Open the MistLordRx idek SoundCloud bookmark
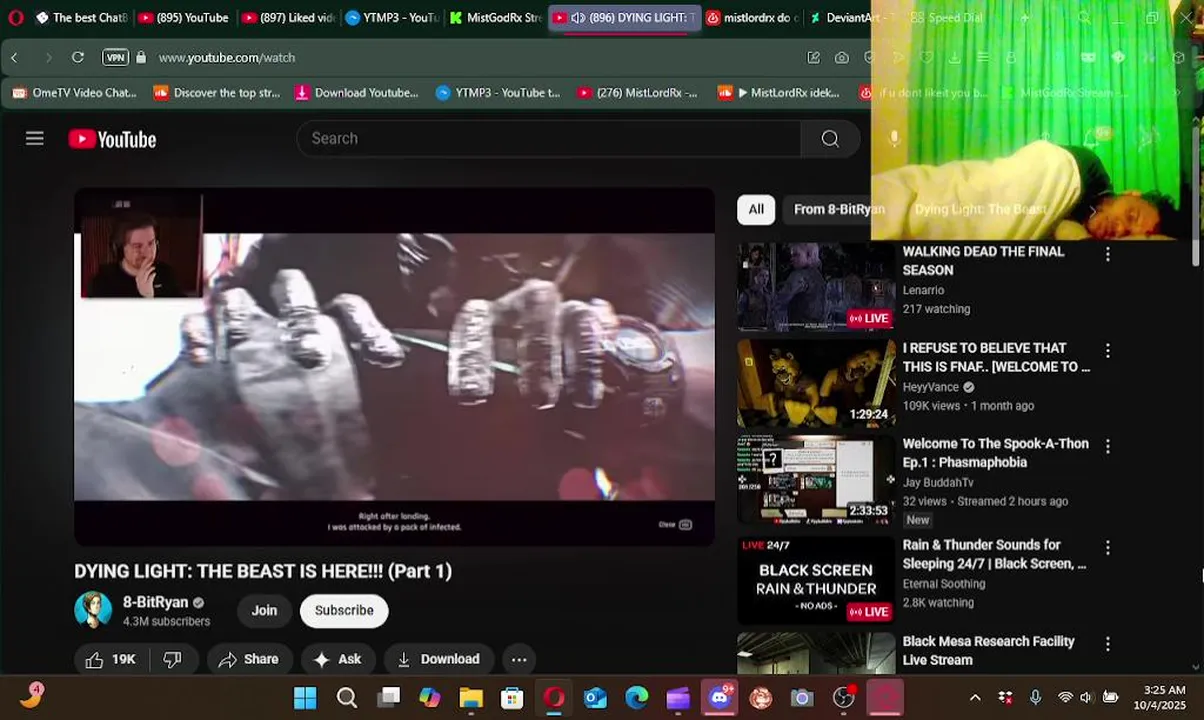The image size is (1204, 720). [779, 93]
